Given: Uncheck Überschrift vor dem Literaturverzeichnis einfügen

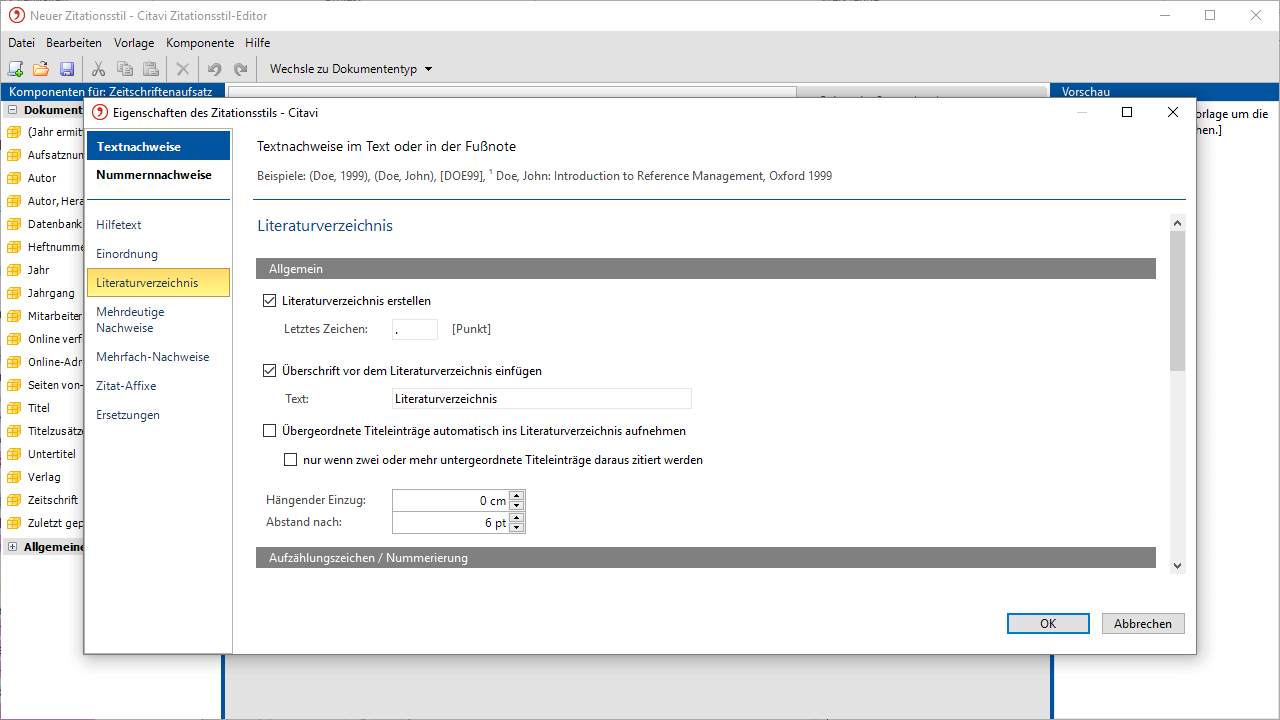Looking at the screenshot, I should 269,371.
